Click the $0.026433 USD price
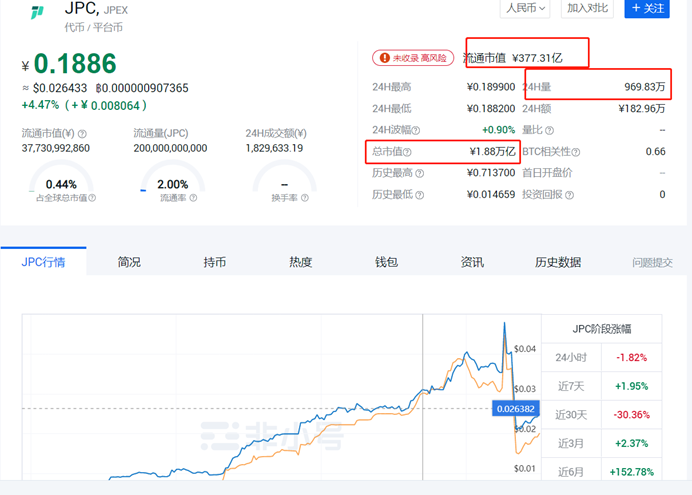The height and width of the screenshot is (495, 692). [60, 88]
